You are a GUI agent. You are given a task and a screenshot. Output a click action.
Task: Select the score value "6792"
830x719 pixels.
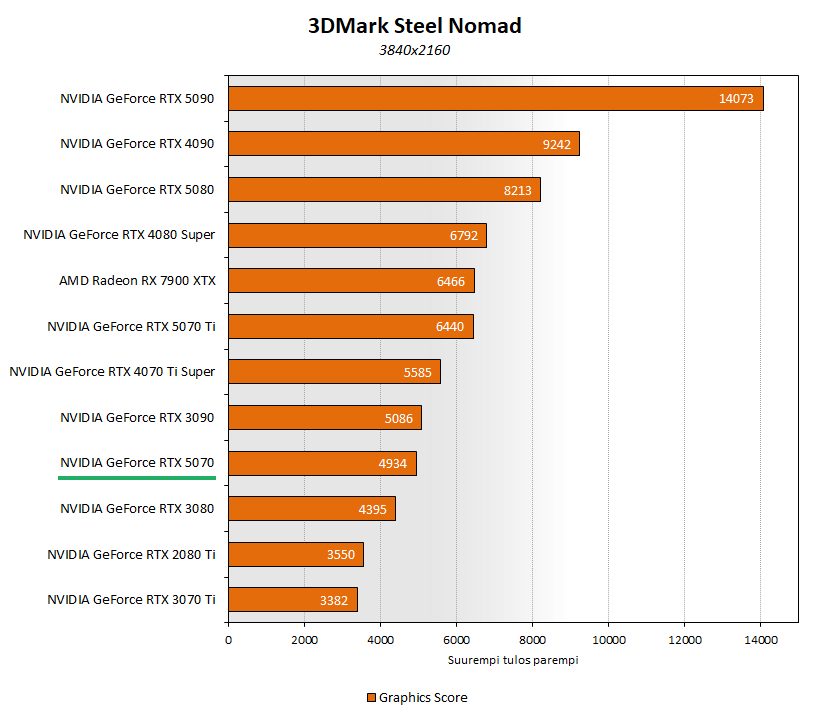click(464, 236)
